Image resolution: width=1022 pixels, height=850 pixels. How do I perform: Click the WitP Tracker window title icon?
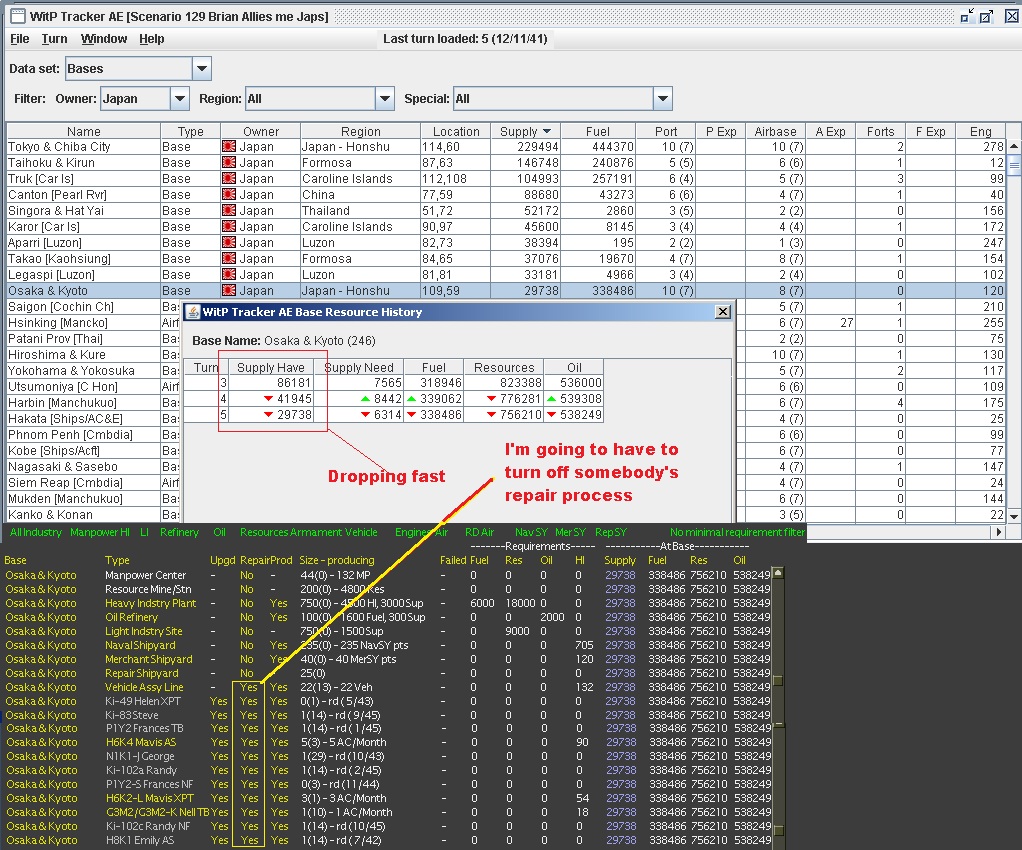(18, 16)
